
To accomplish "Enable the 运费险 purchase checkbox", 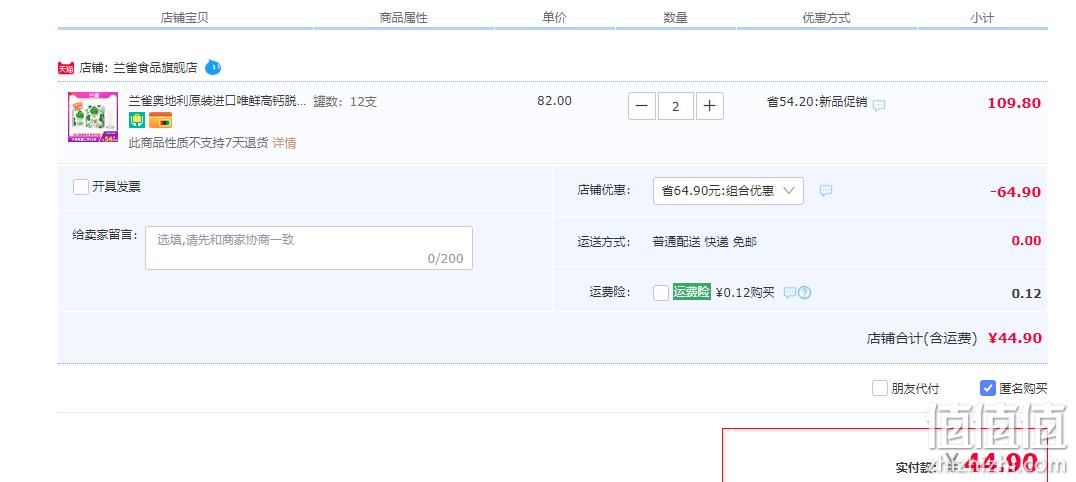I will click(x=661, y=293).
